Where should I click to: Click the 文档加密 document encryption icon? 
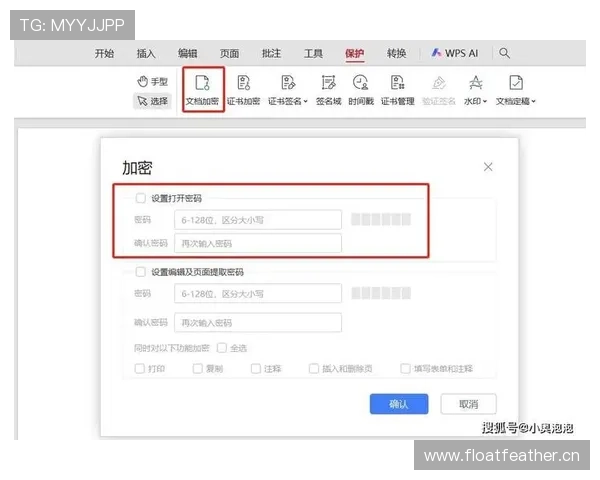point(202,82)
